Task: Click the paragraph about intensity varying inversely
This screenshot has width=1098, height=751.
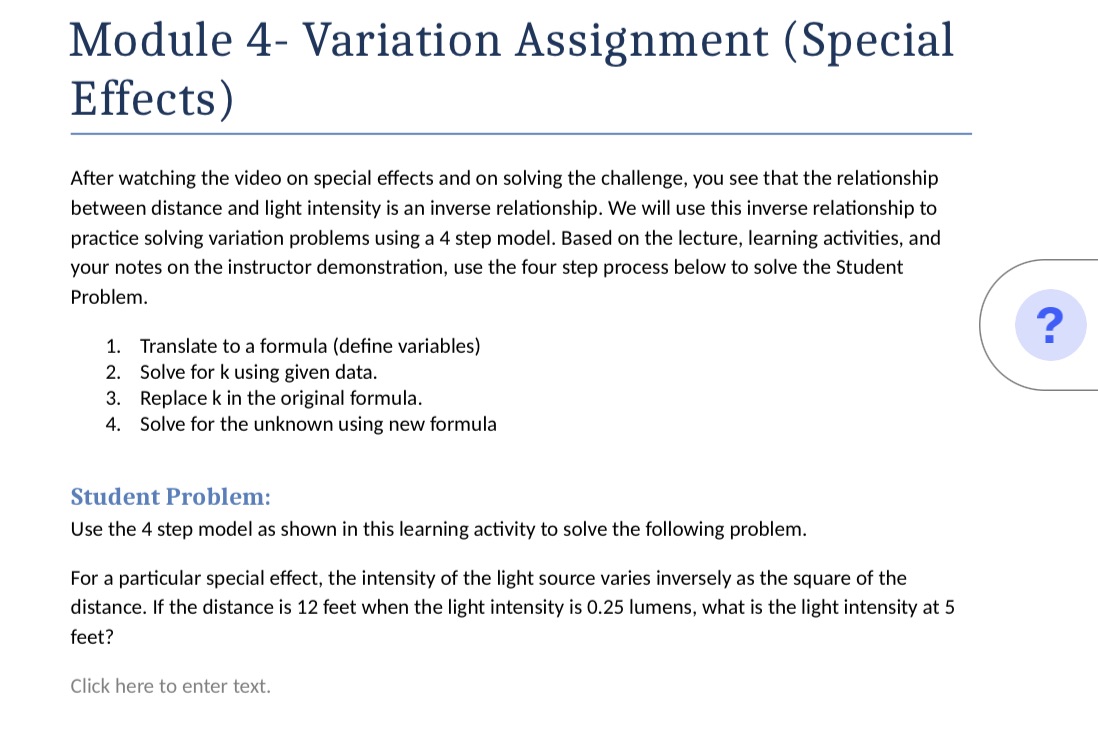Action: pyautogui.click(x=488, y=578)
